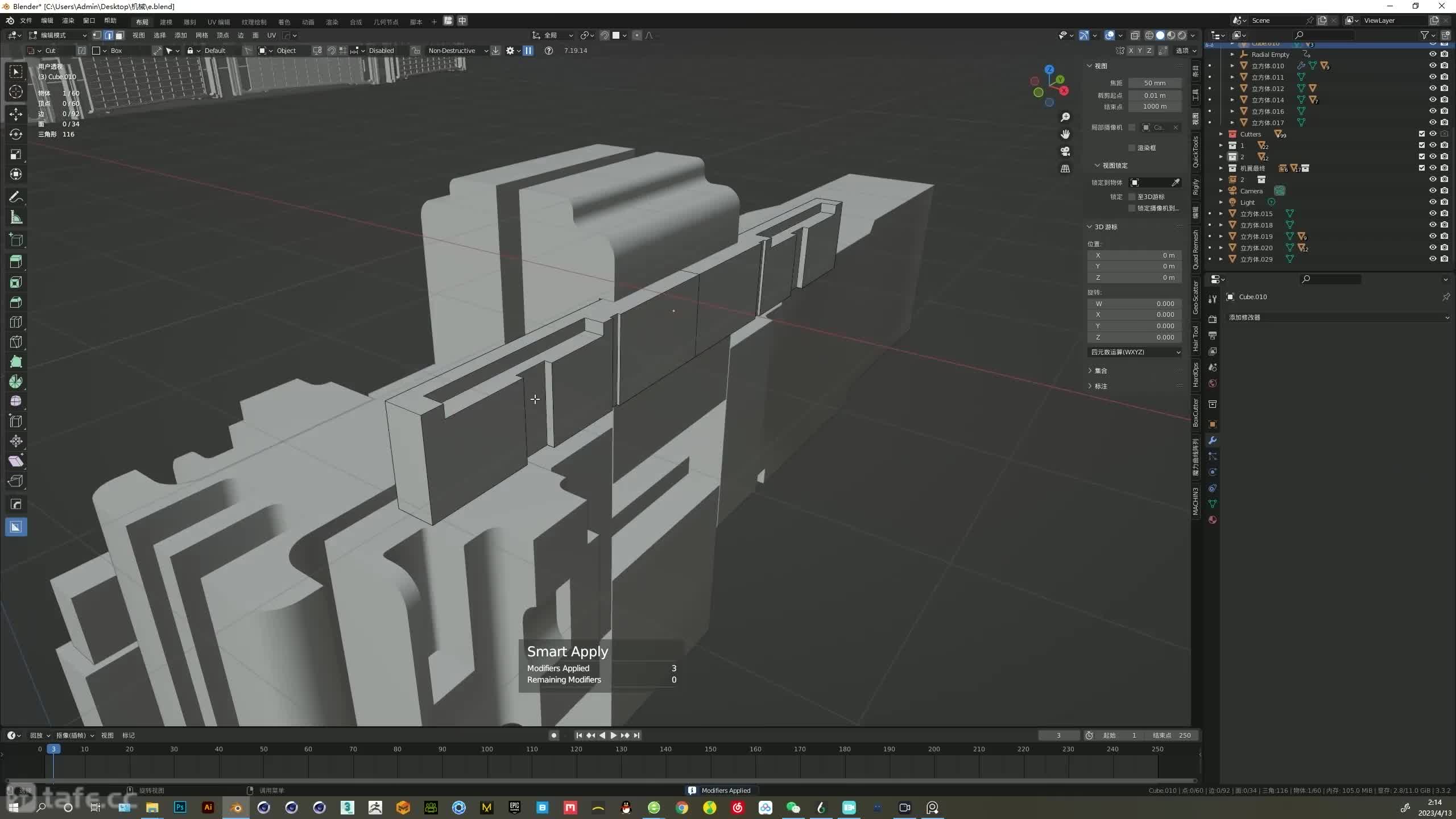
Task: Open the HardOps sidebar tab
Action: [1196, 375]
